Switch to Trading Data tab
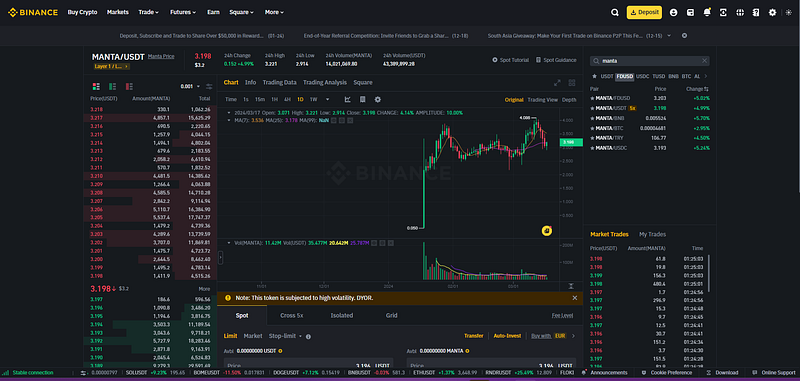This screenshot has height=381, width=800. point(280,82)
